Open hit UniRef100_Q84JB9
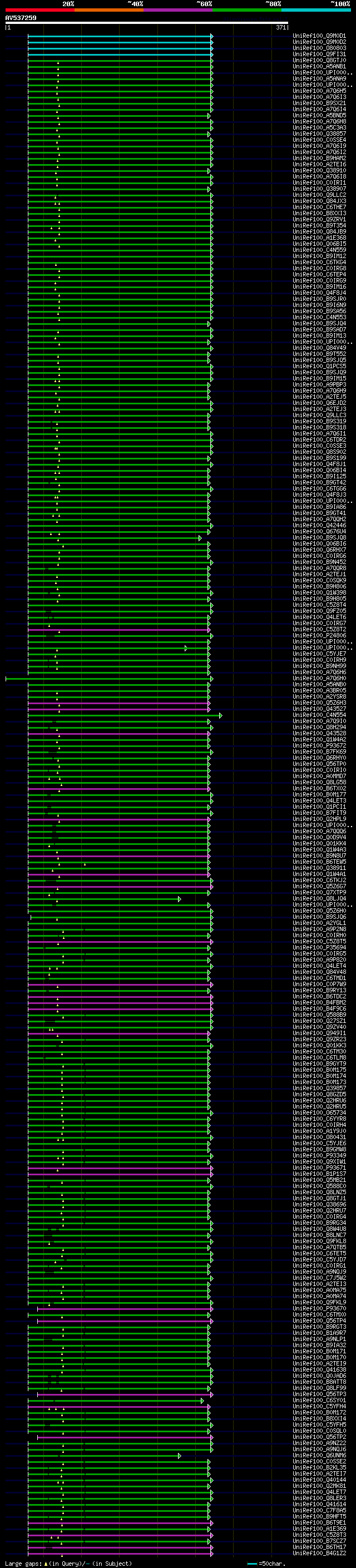356x1568 pixels. 319,231
